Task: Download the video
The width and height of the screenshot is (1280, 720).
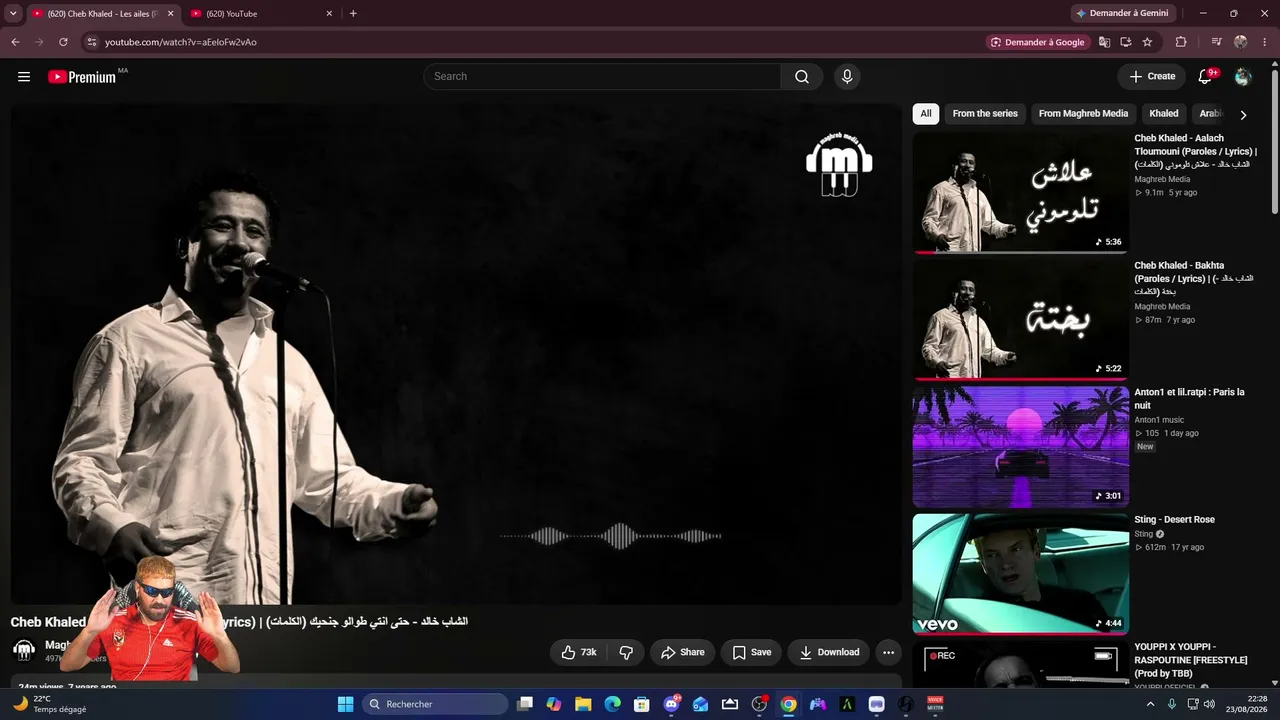Action: coord(828,652)
